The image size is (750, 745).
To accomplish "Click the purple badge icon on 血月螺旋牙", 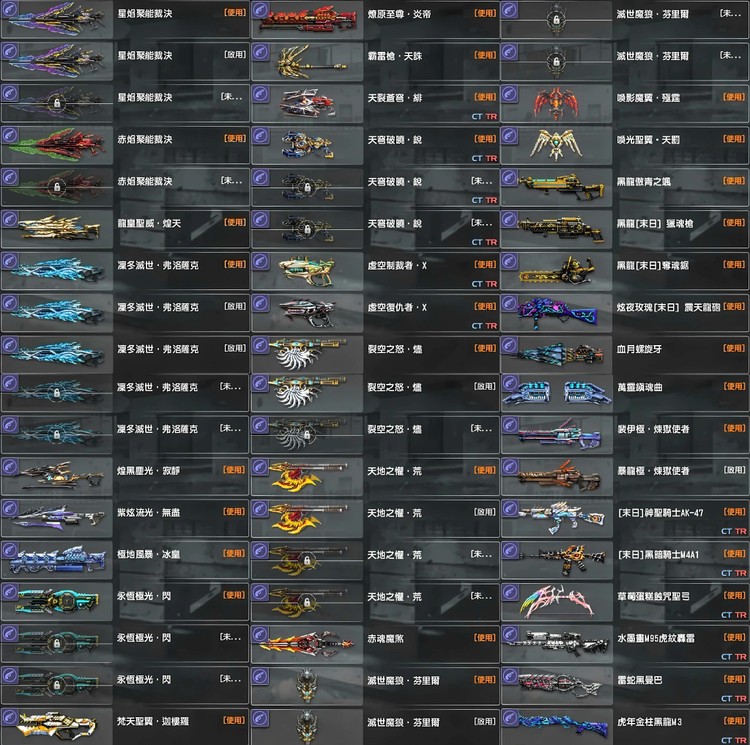I will 509,345.
